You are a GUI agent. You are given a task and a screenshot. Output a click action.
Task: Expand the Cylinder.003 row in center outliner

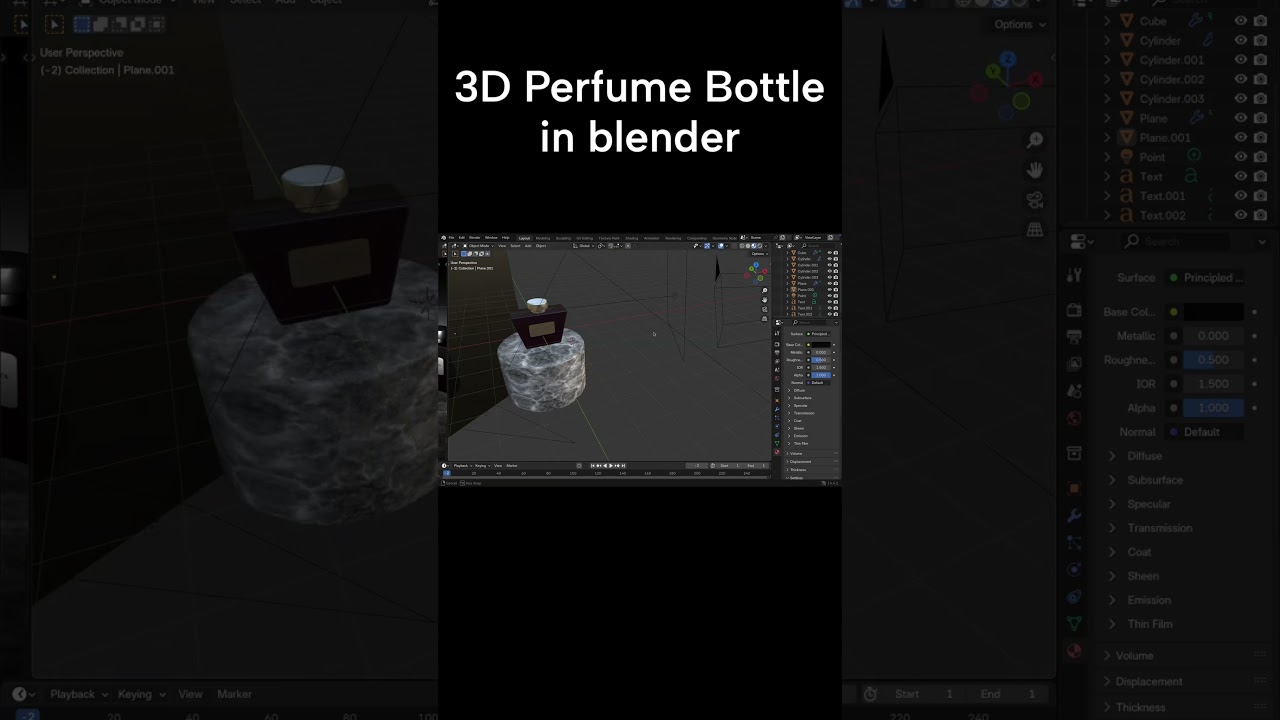(787, 277)
